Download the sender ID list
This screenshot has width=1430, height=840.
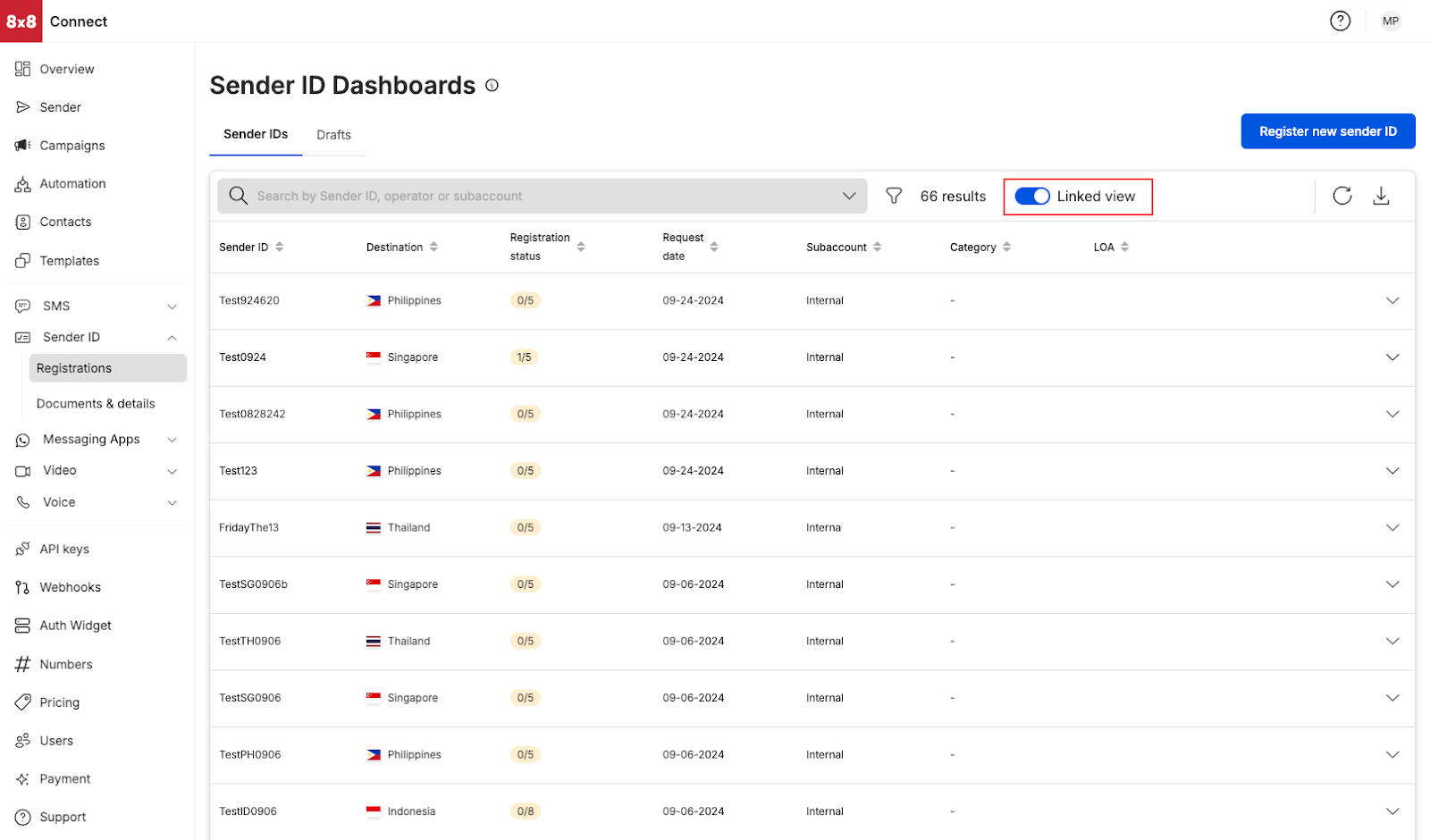1381,196
